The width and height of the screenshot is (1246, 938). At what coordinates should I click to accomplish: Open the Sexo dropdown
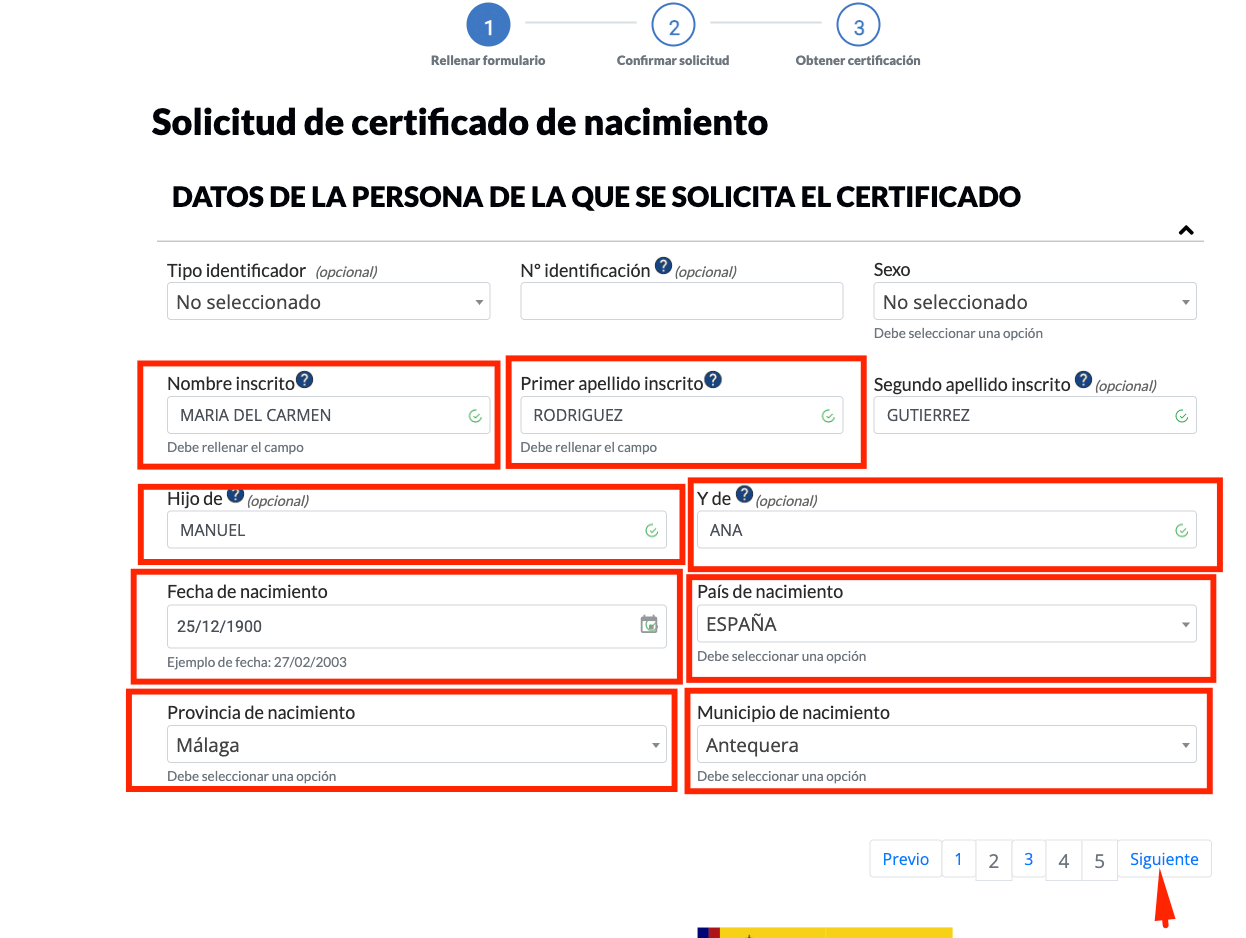point(1035,301)
